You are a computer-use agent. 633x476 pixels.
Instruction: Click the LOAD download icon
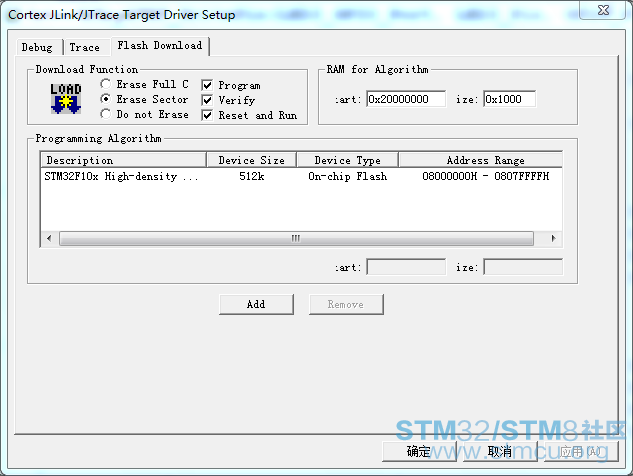pyautogui.click(x=66, y=99)
